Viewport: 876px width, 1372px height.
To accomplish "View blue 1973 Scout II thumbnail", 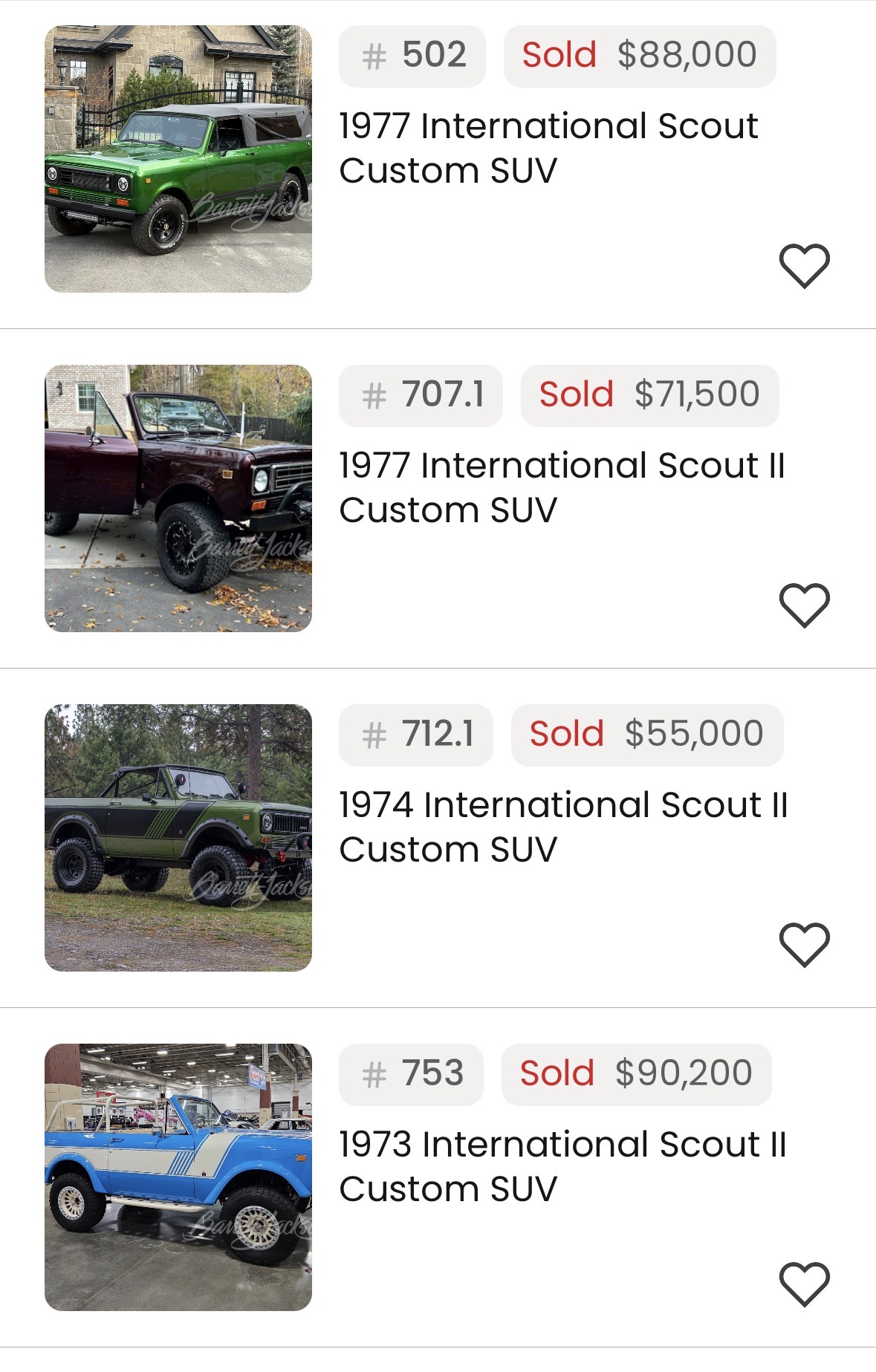I will pos(178,1177).
